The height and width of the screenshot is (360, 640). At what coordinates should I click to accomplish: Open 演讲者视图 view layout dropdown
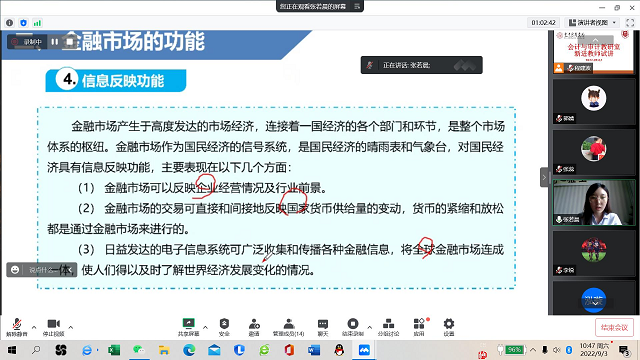593,23
